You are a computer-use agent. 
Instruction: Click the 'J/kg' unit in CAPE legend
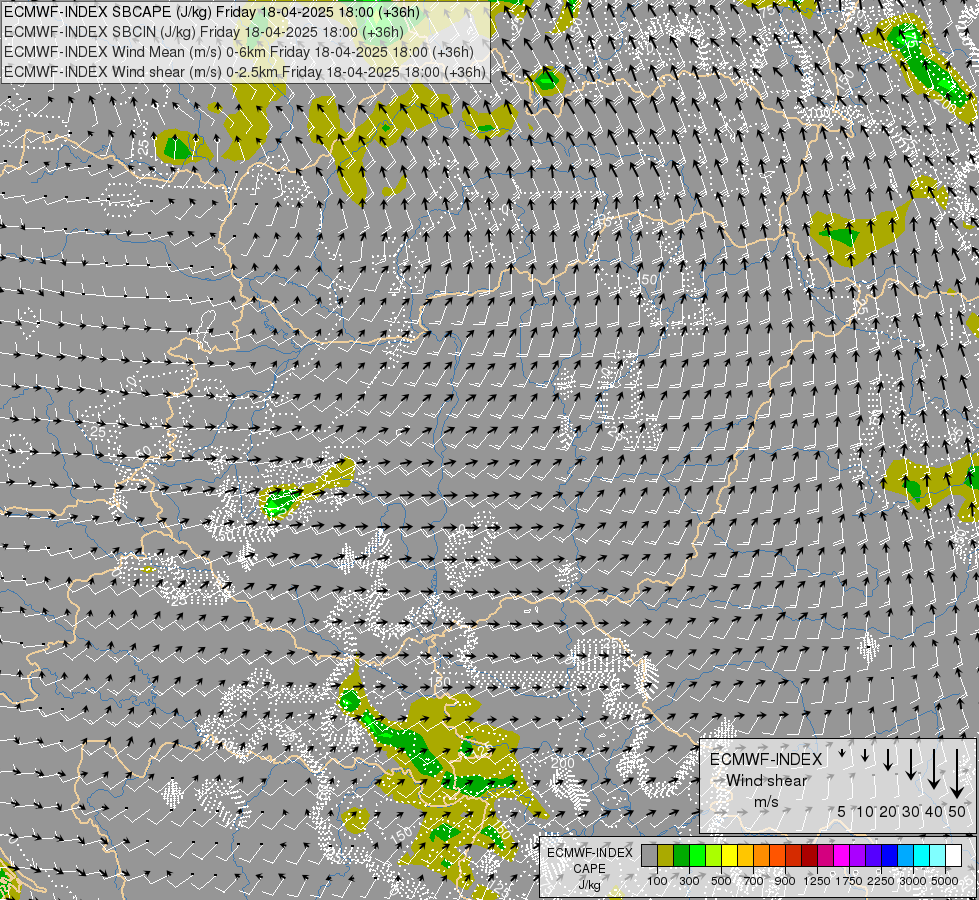[x=589, y=885]
